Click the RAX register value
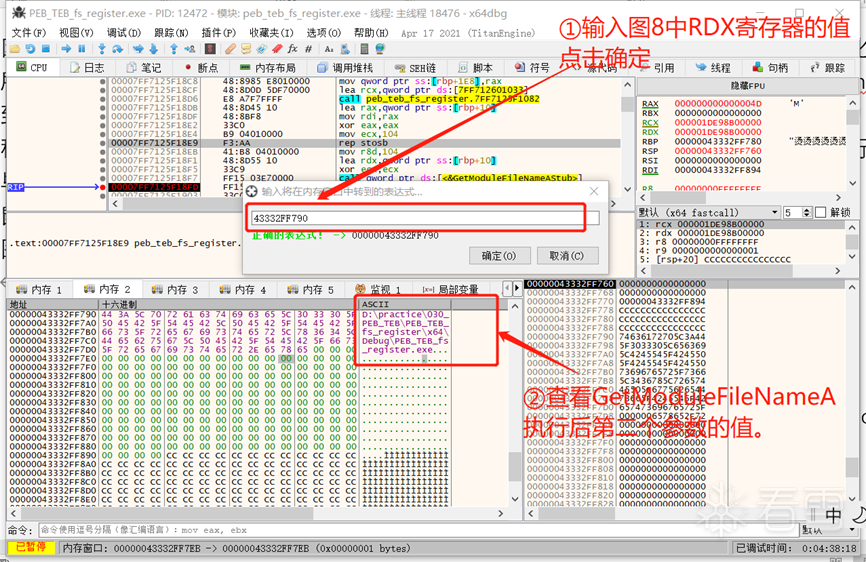866x562 pixels. [x=718, y=104]
